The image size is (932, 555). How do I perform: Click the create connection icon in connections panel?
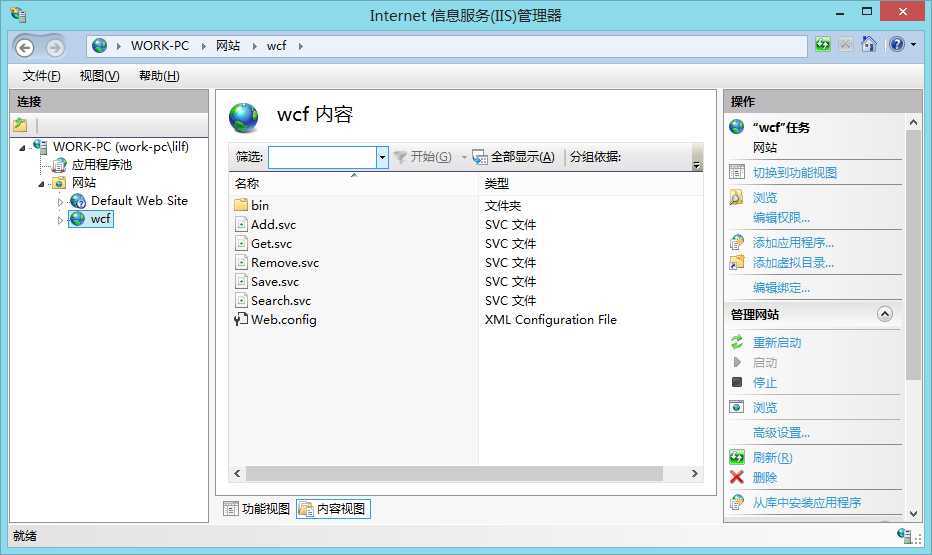tap(20, 125)
